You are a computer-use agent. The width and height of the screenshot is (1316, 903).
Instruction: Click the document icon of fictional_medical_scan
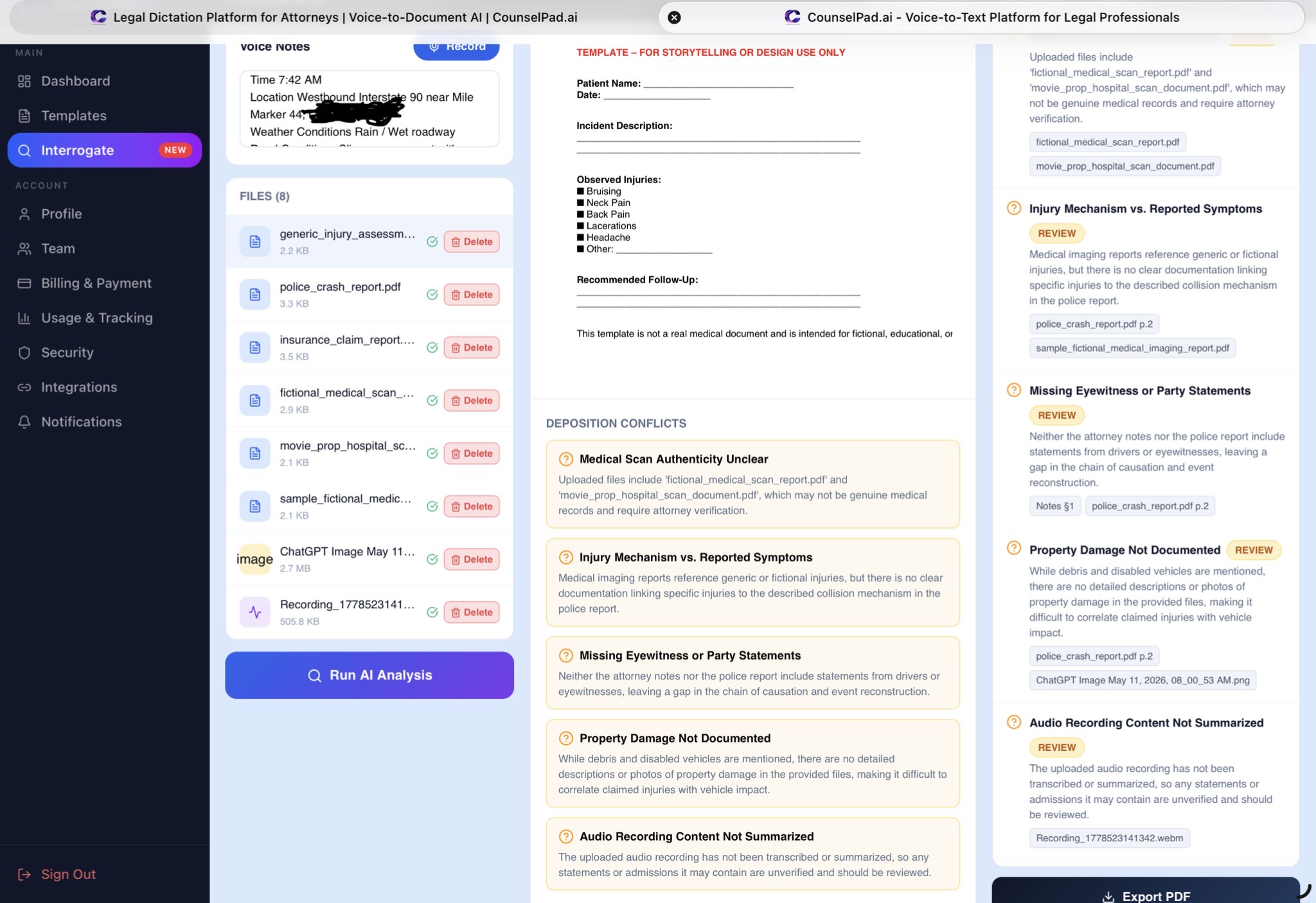tap(255, 401)
